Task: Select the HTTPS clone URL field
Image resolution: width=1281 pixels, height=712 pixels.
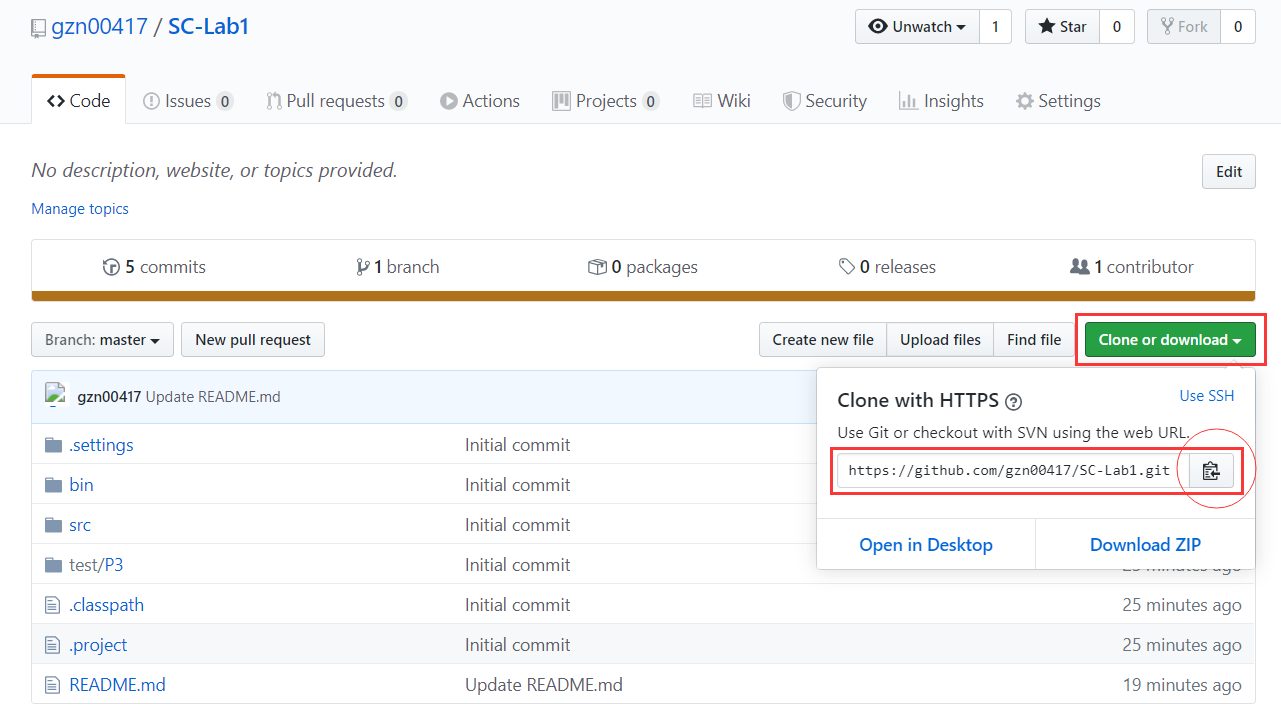Action: pyautogui.click(x=1010, y=470)
